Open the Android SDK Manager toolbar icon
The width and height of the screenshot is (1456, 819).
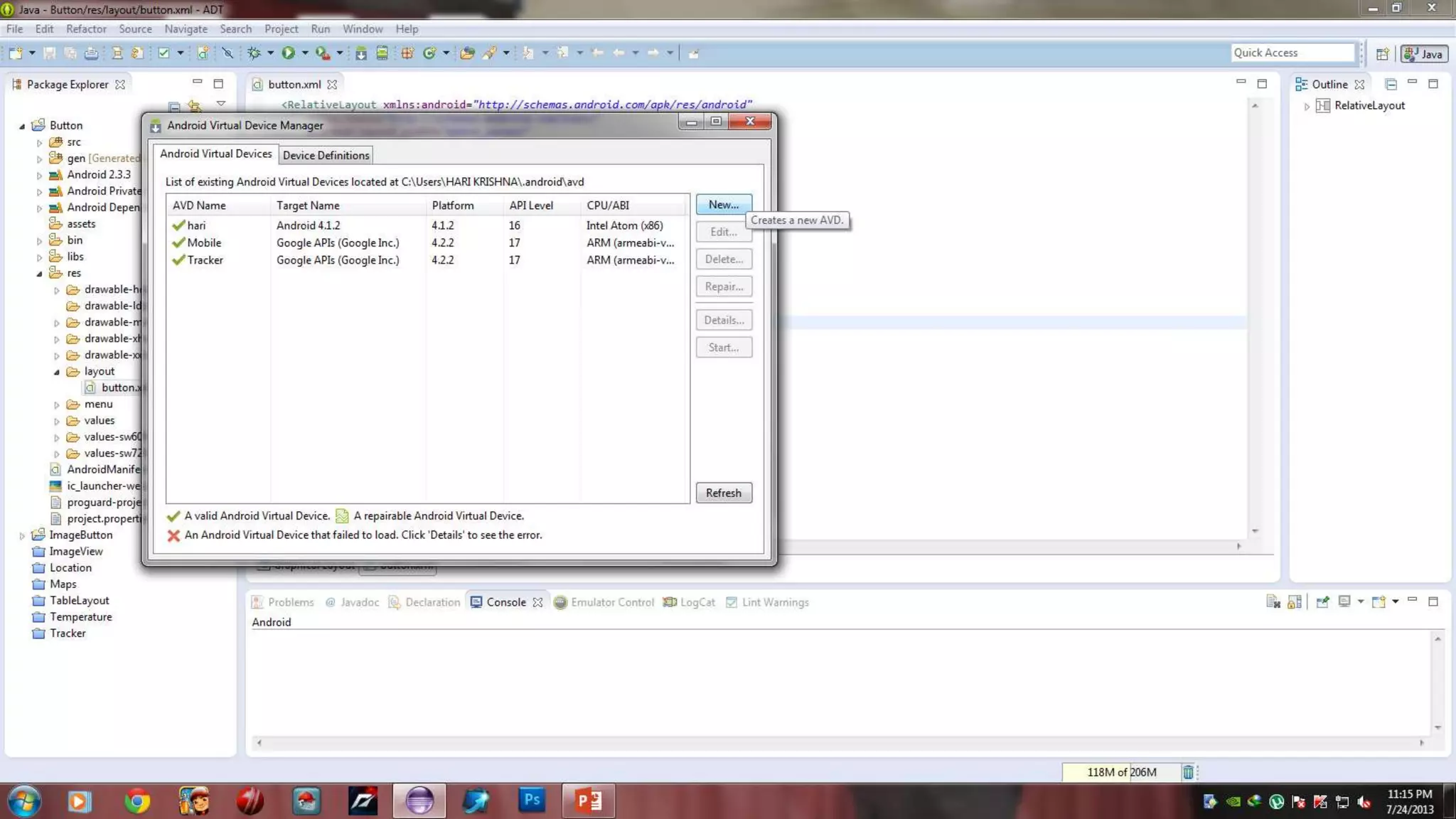click(x=361, y=53)
